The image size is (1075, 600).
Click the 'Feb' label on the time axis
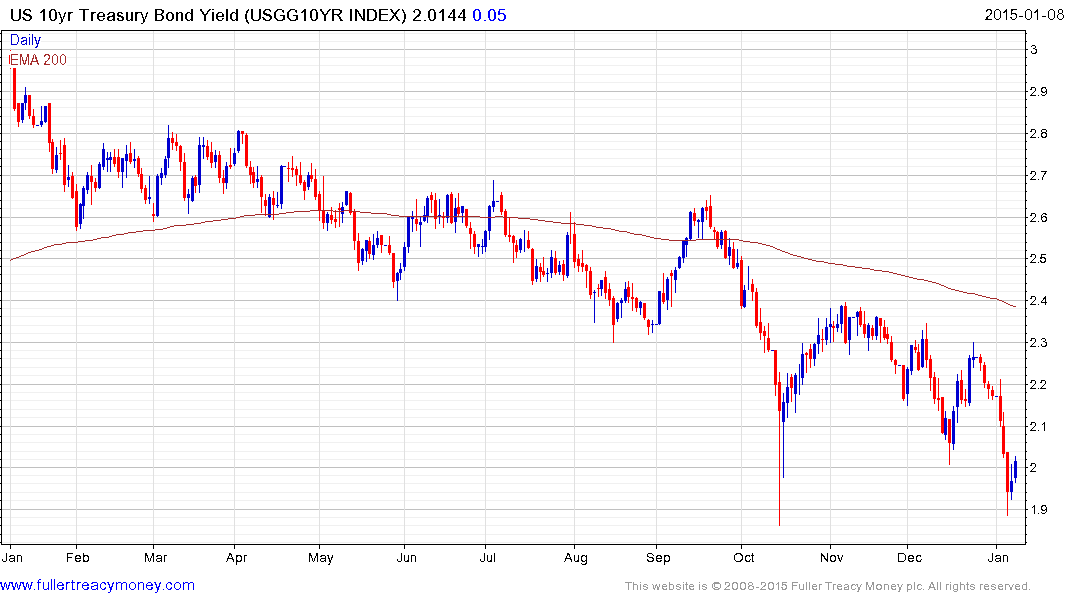coord(77,557)
